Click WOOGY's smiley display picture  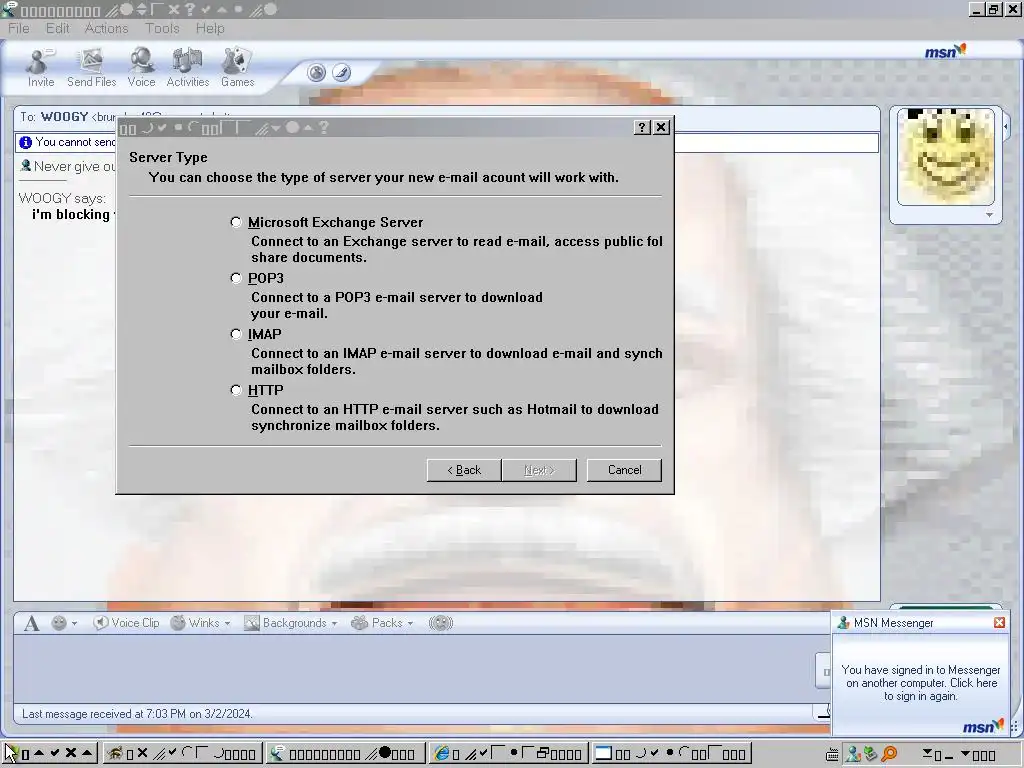[x=946, y=157]
